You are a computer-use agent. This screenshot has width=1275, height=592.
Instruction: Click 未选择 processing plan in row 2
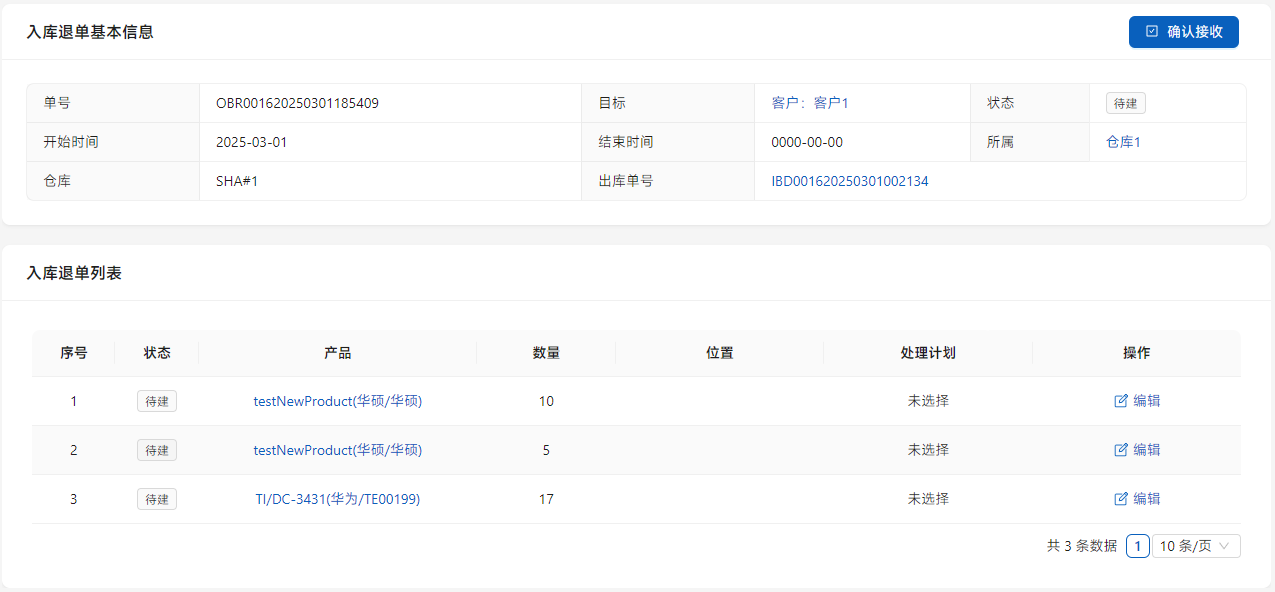coord(928,450)
